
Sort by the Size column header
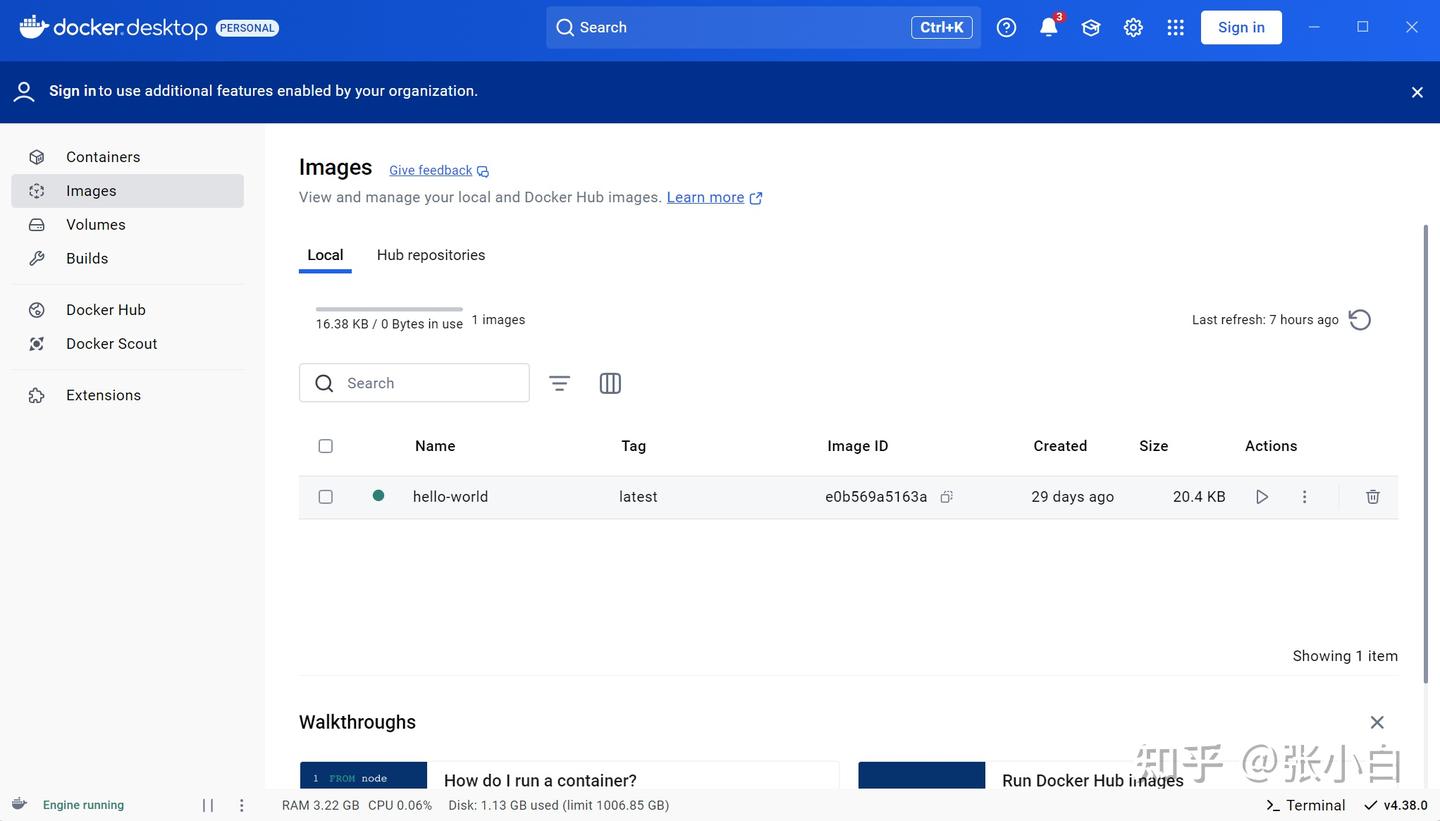coord(1154,446)
